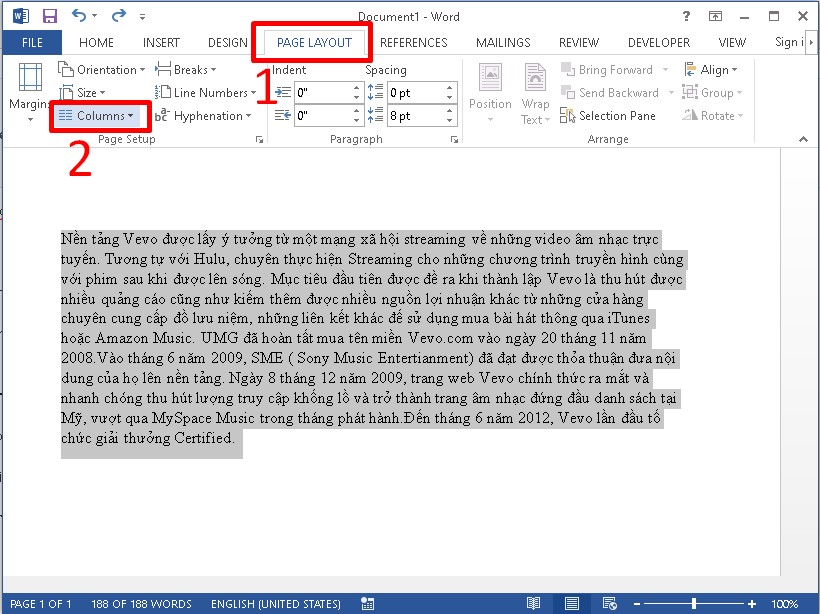Open the Hyphenation dropdown
820x614 pixels.
[205, 115]
